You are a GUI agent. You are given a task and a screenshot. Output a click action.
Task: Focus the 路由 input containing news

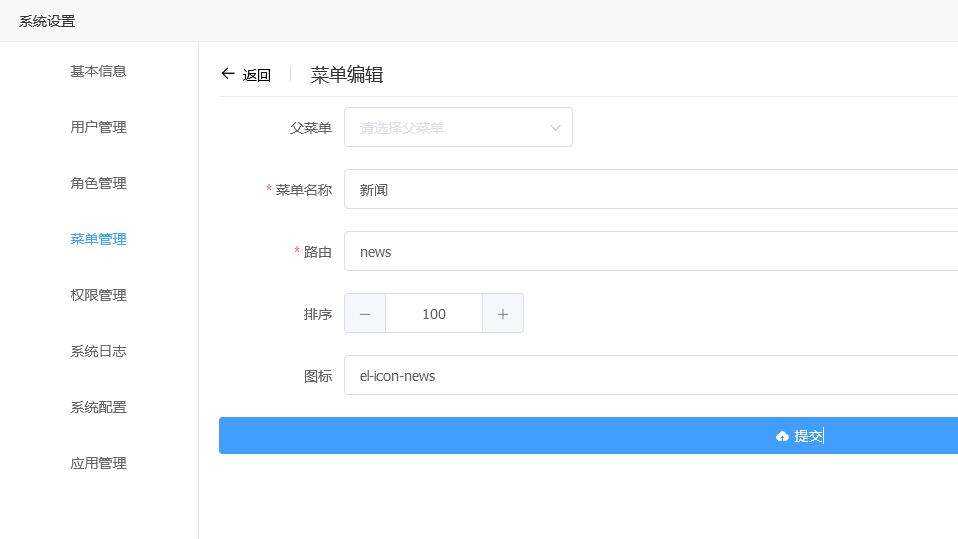point(651,251)
